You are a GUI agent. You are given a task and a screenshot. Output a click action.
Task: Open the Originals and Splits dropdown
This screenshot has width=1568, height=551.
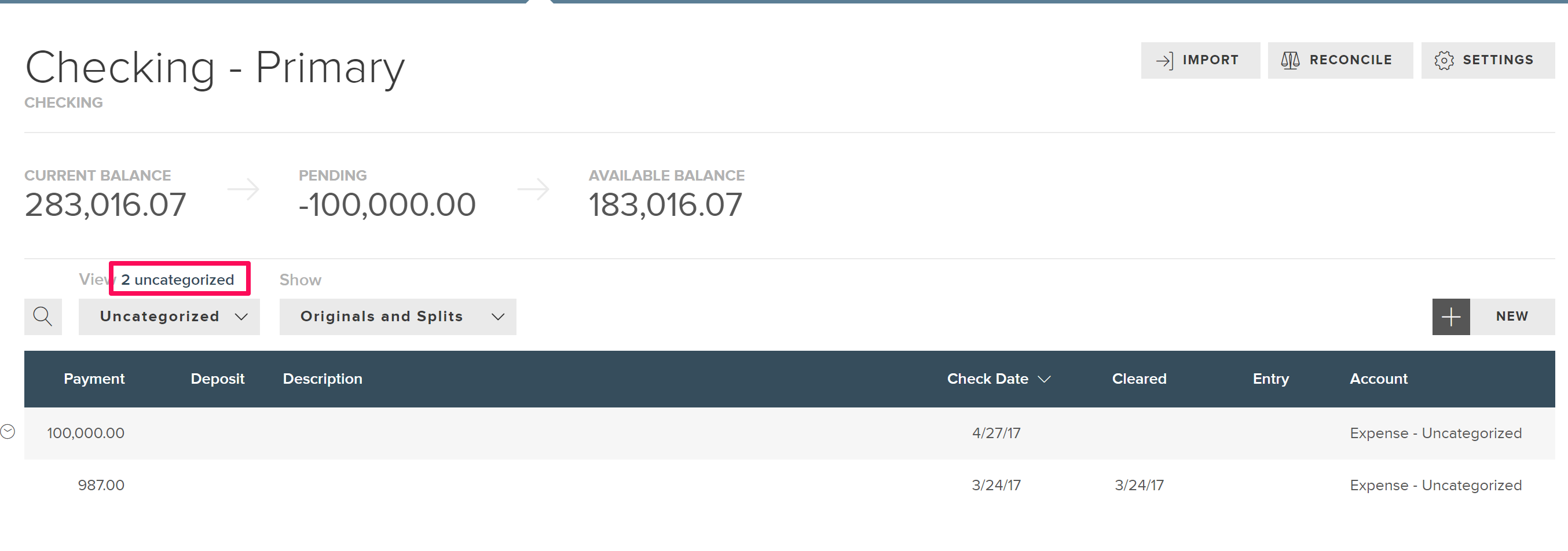pos(397,316)
